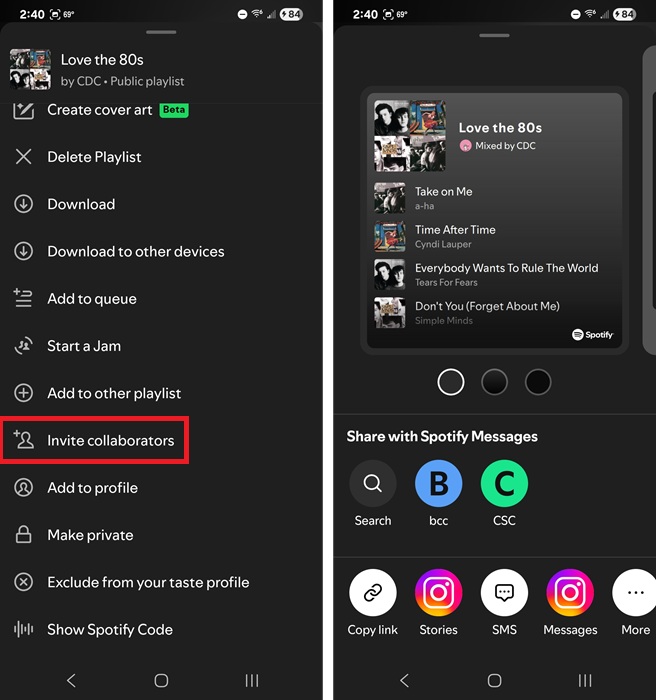
Task: Tap the Instagram Stories icon
Action: click(x=439, y=592)
